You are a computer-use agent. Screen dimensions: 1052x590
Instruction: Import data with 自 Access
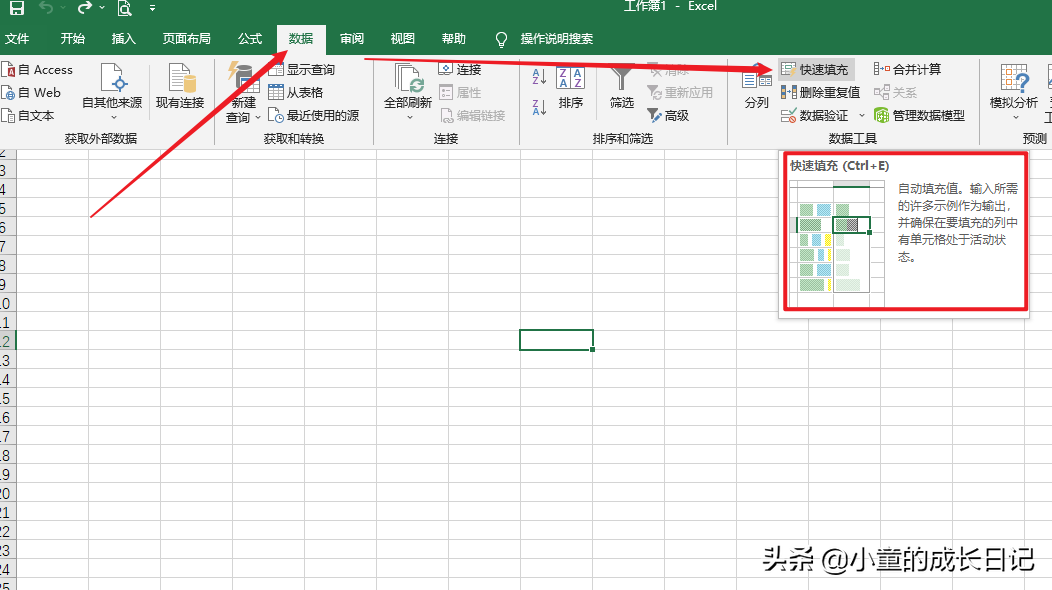(x=38, y=70)
